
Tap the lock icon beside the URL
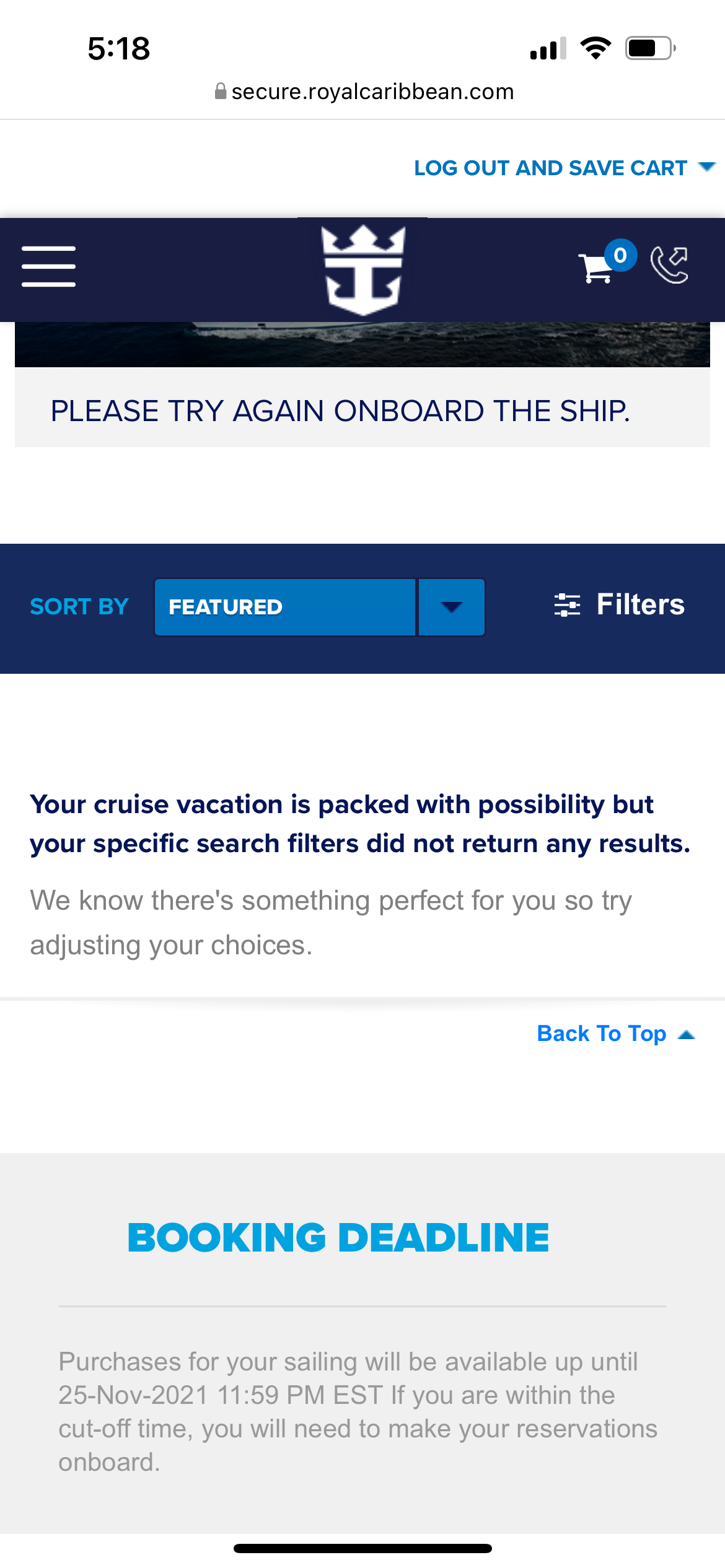coord(220,92)
